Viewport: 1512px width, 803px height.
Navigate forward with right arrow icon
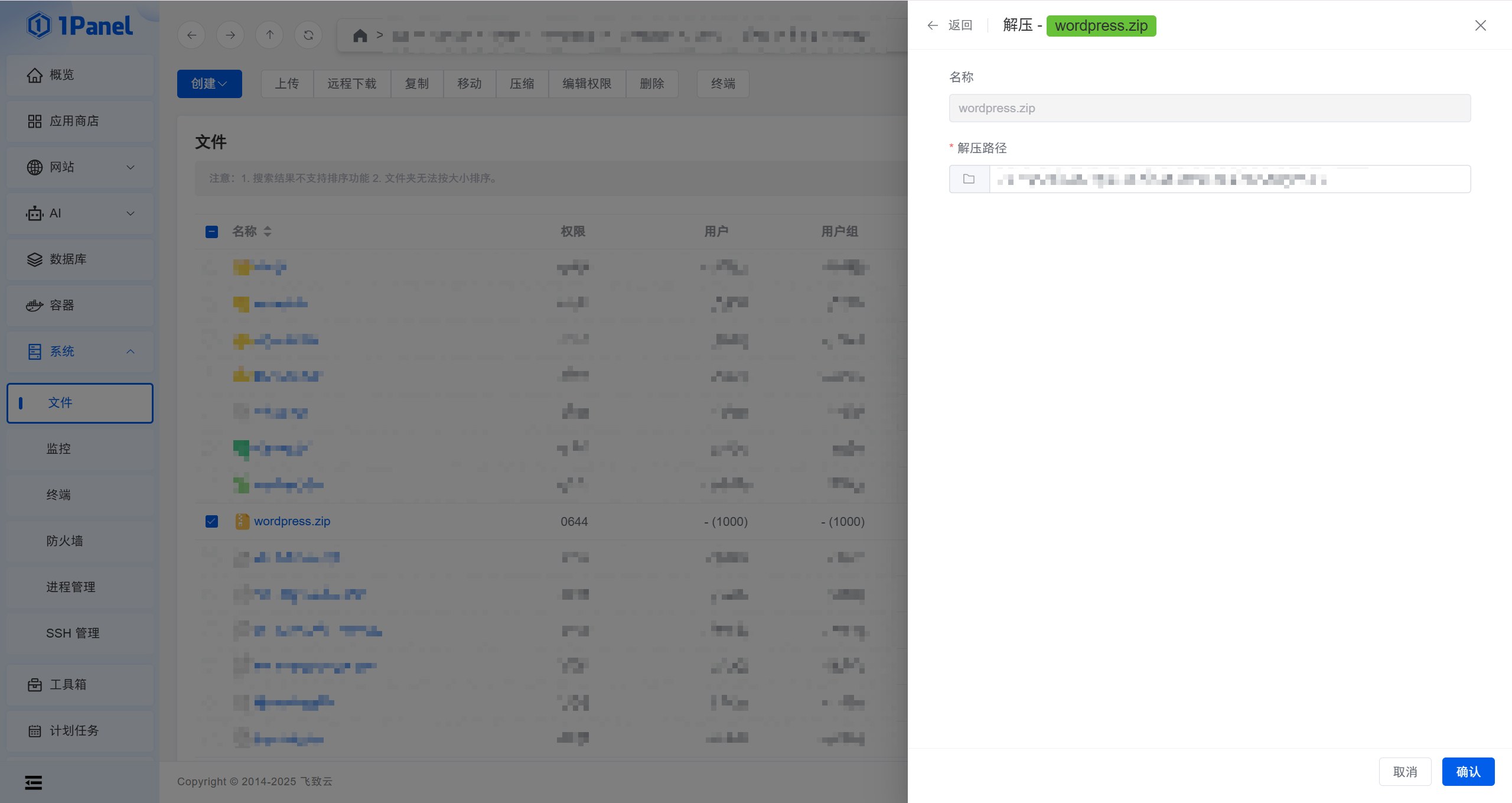230,35
